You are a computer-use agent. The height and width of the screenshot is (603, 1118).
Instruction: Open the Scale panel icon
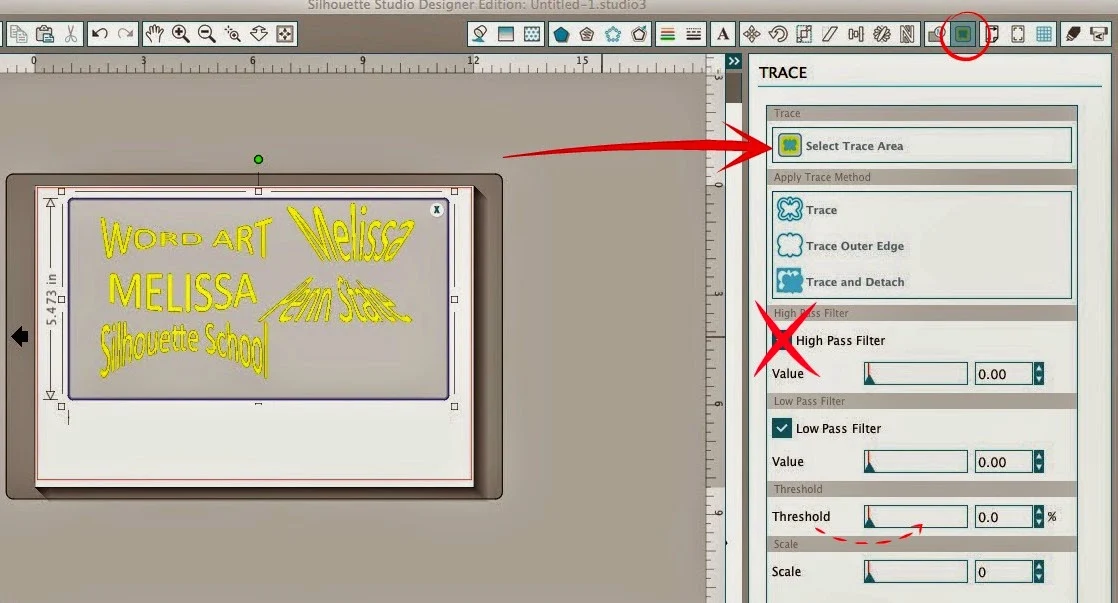pos(804,34)
